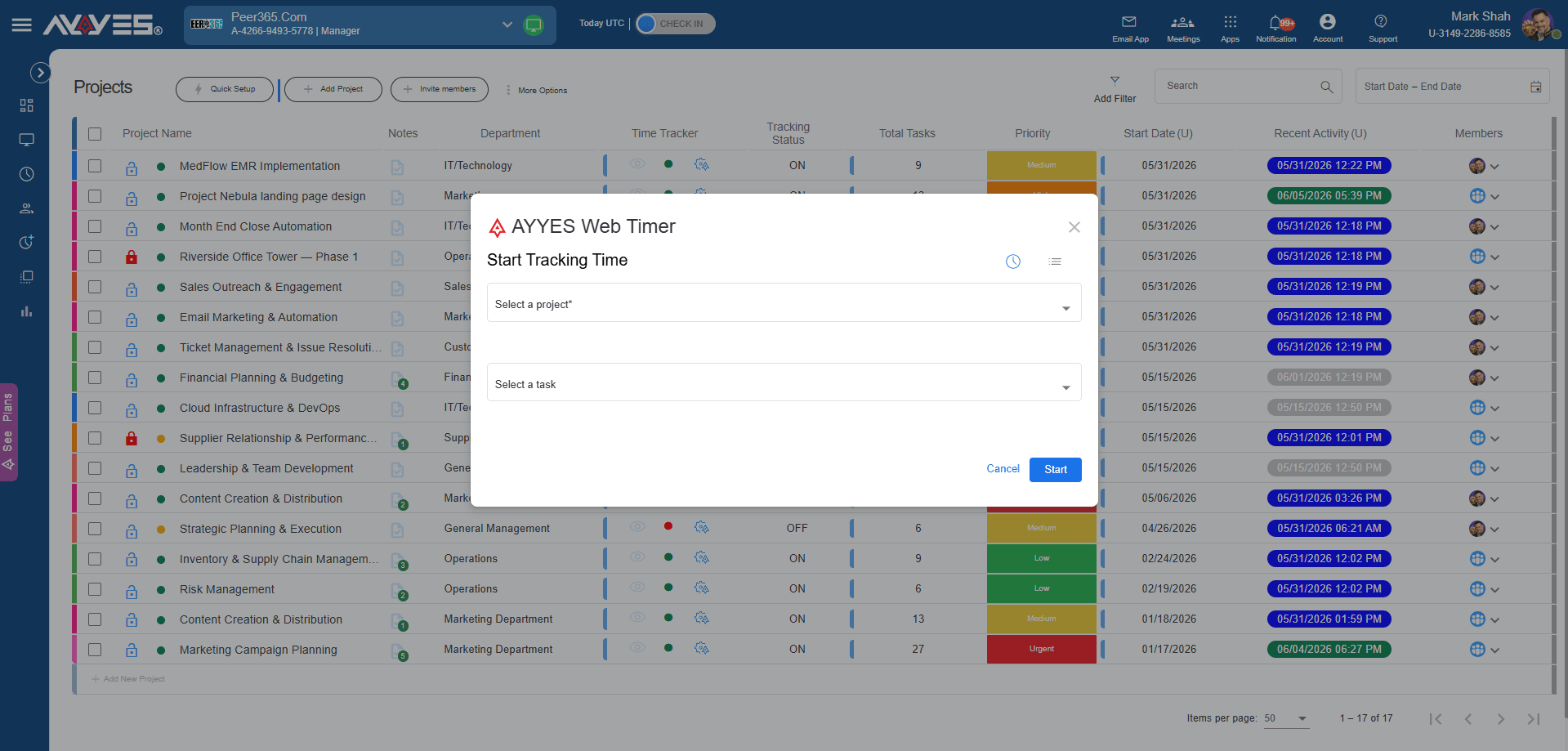Toggle the CHECK IN switch
1568x751 pixels.
[x=675, y=24]
